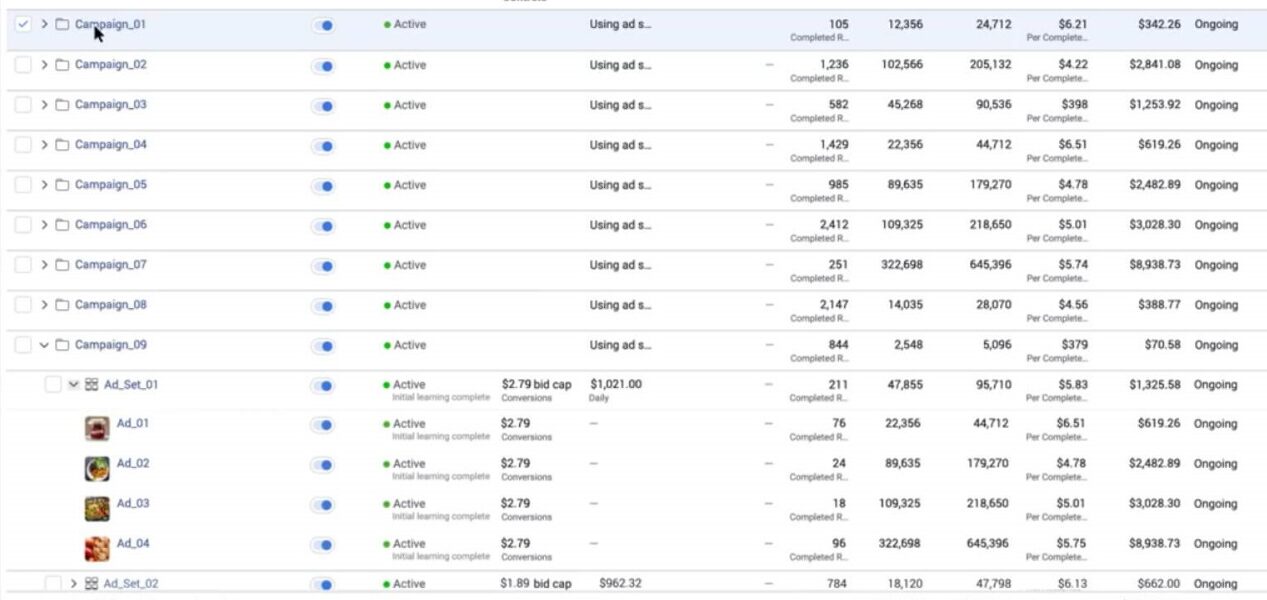Click the folder icon beside Campaign_02
1267x600 pixels.
[x=62, y=65]
